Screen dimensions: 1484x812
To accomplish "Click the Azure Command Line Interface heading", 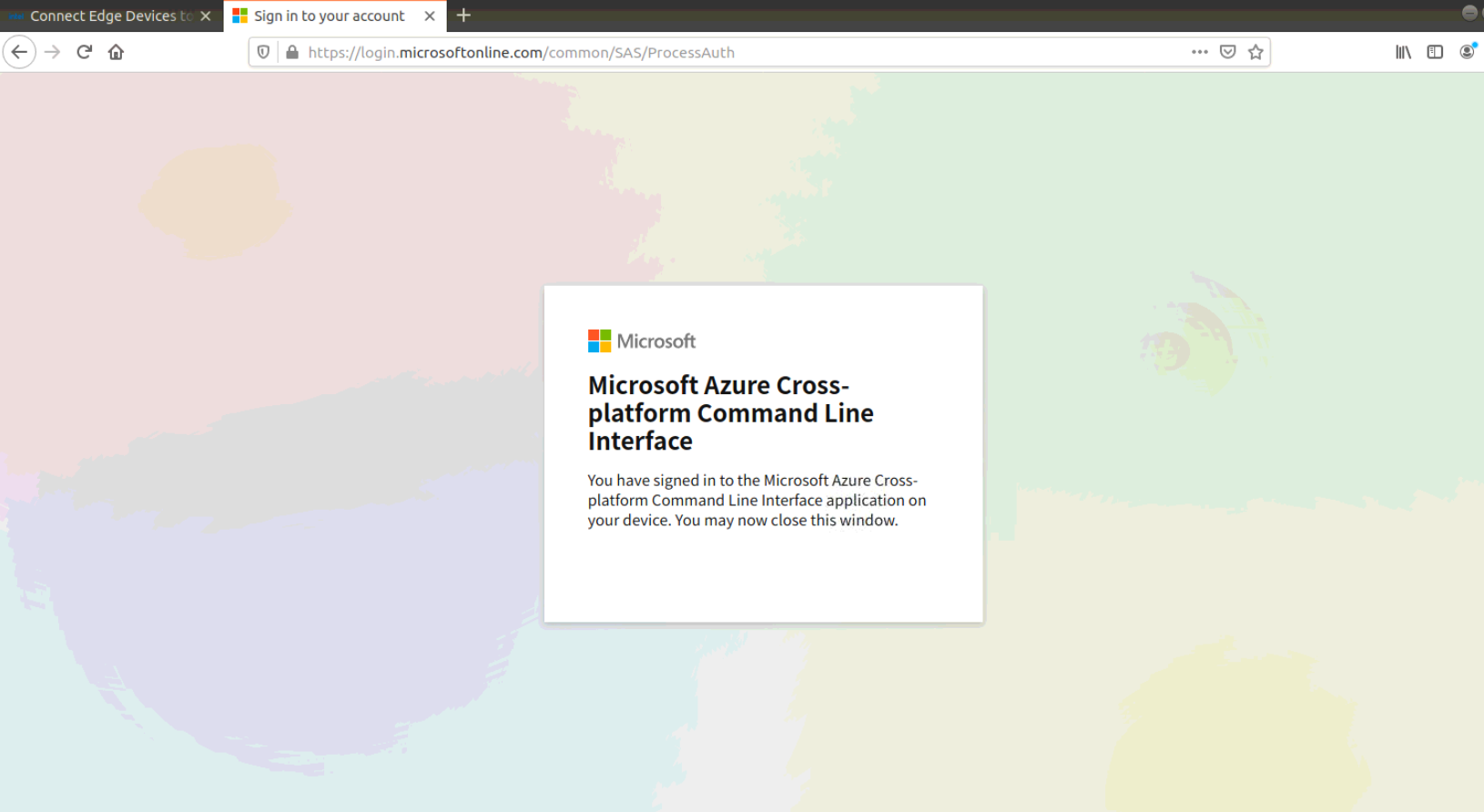I will 731,413.
